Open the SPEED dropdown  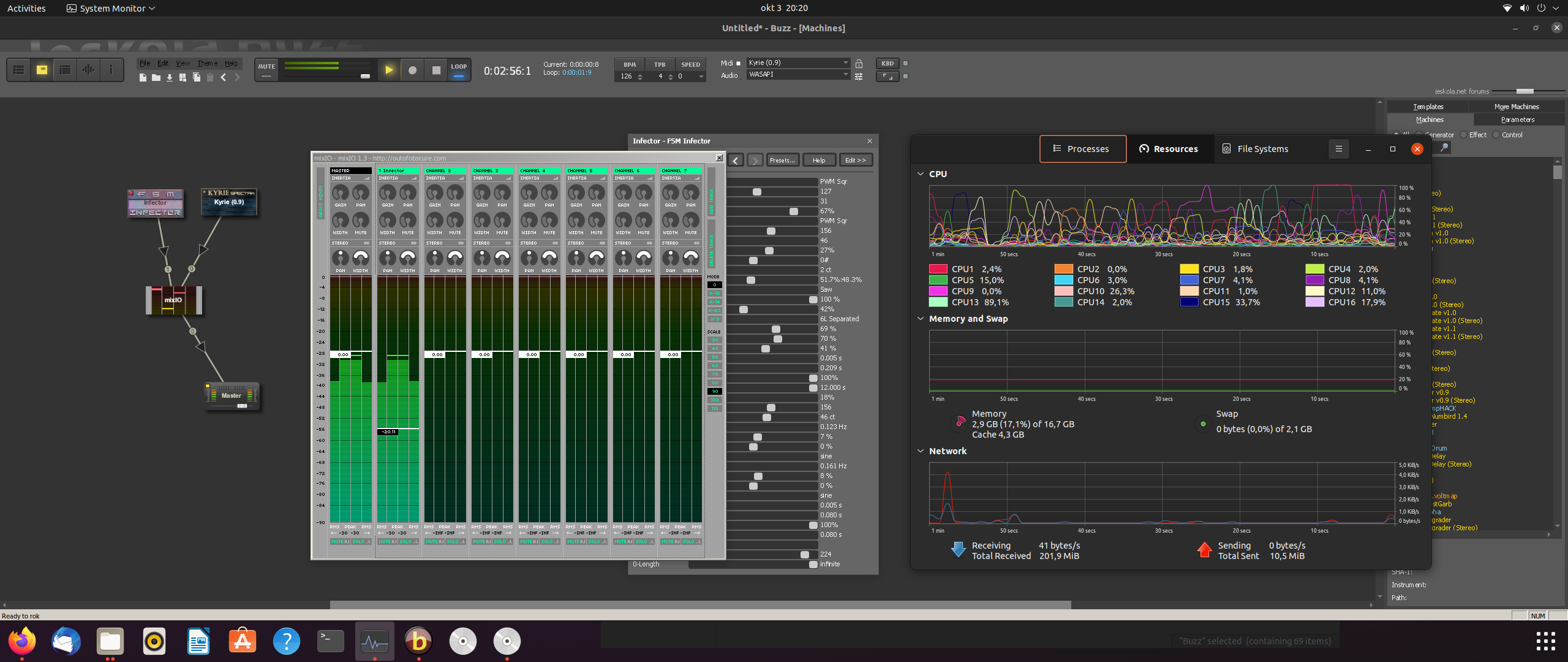tap(690, 77)
